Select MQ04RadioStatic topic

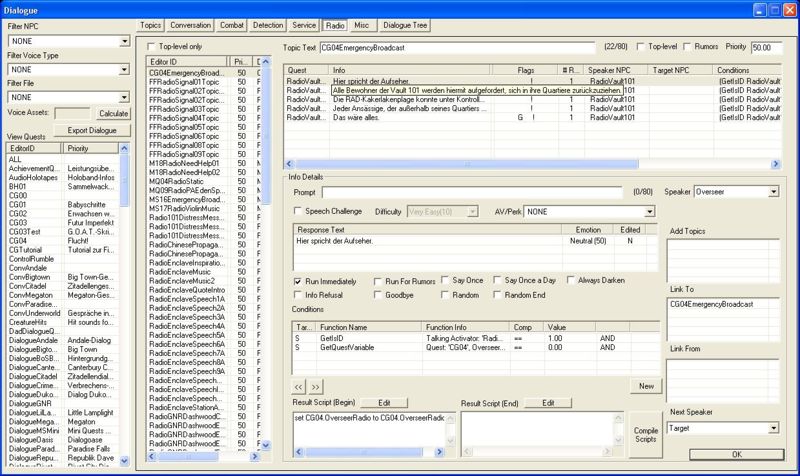coord(176,182)
